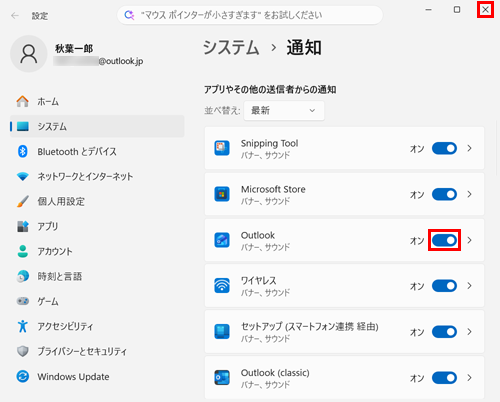Expand Outlook notification settings chevron
Viewport: 500px width, 402px height.
[x=469, y=240]
